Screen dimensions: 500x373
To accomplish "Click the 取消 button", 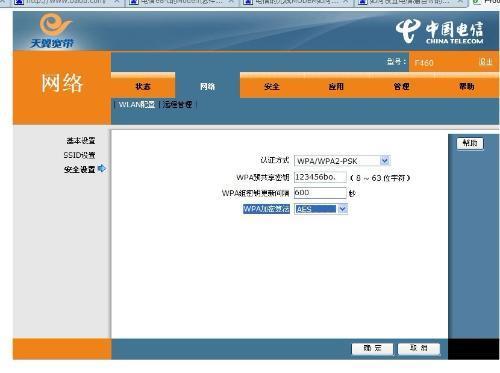I will (x=419, y=348).
